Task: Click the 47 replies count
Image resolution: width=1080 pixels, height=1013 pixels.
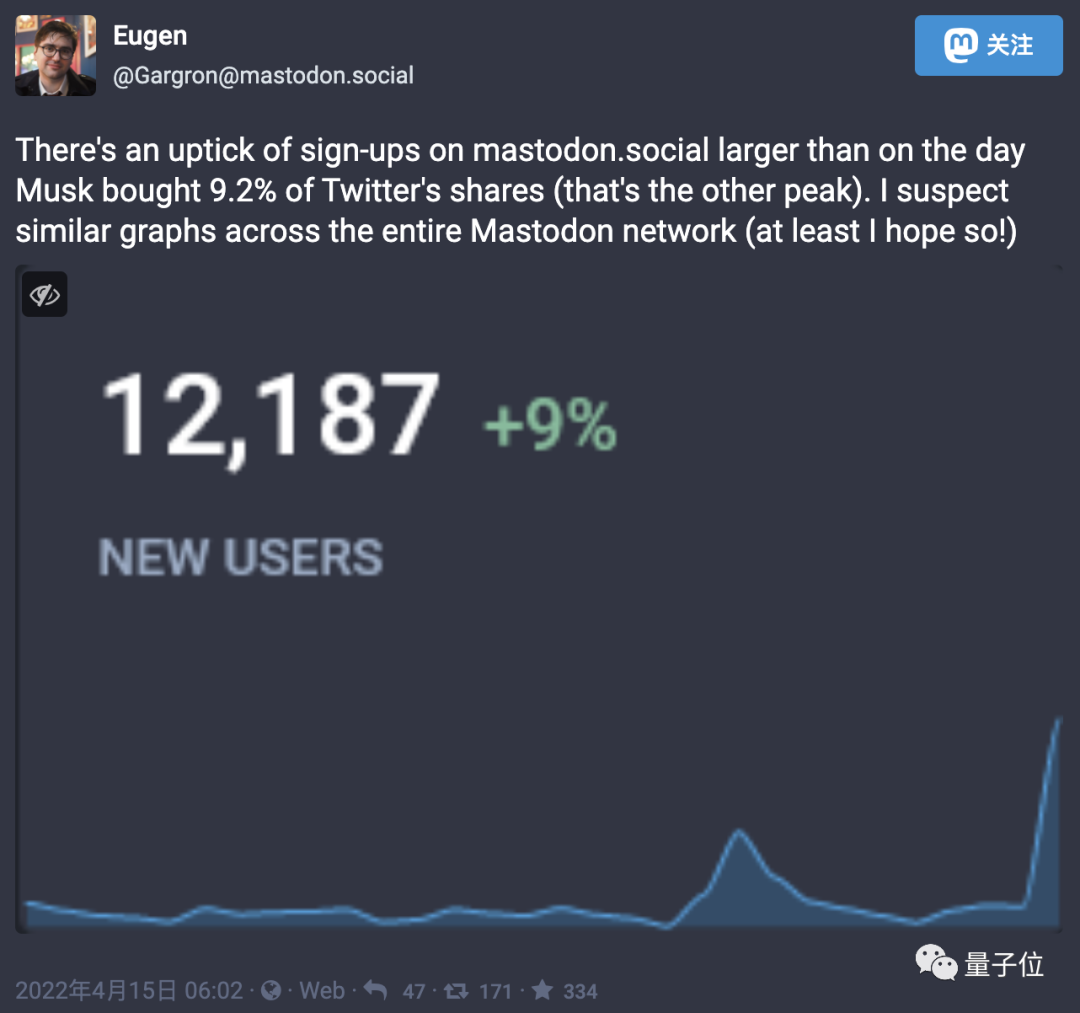Action: pos(414,991)
